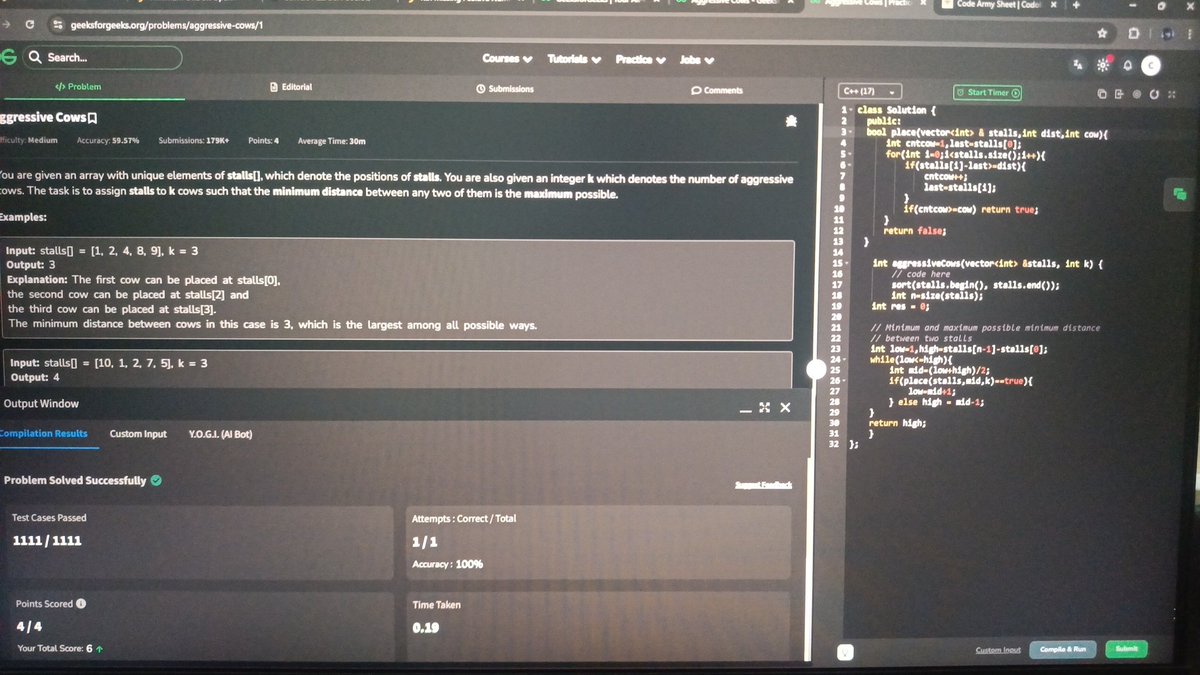
Task: Open a new browser tab
Action: coord(1076,6)
